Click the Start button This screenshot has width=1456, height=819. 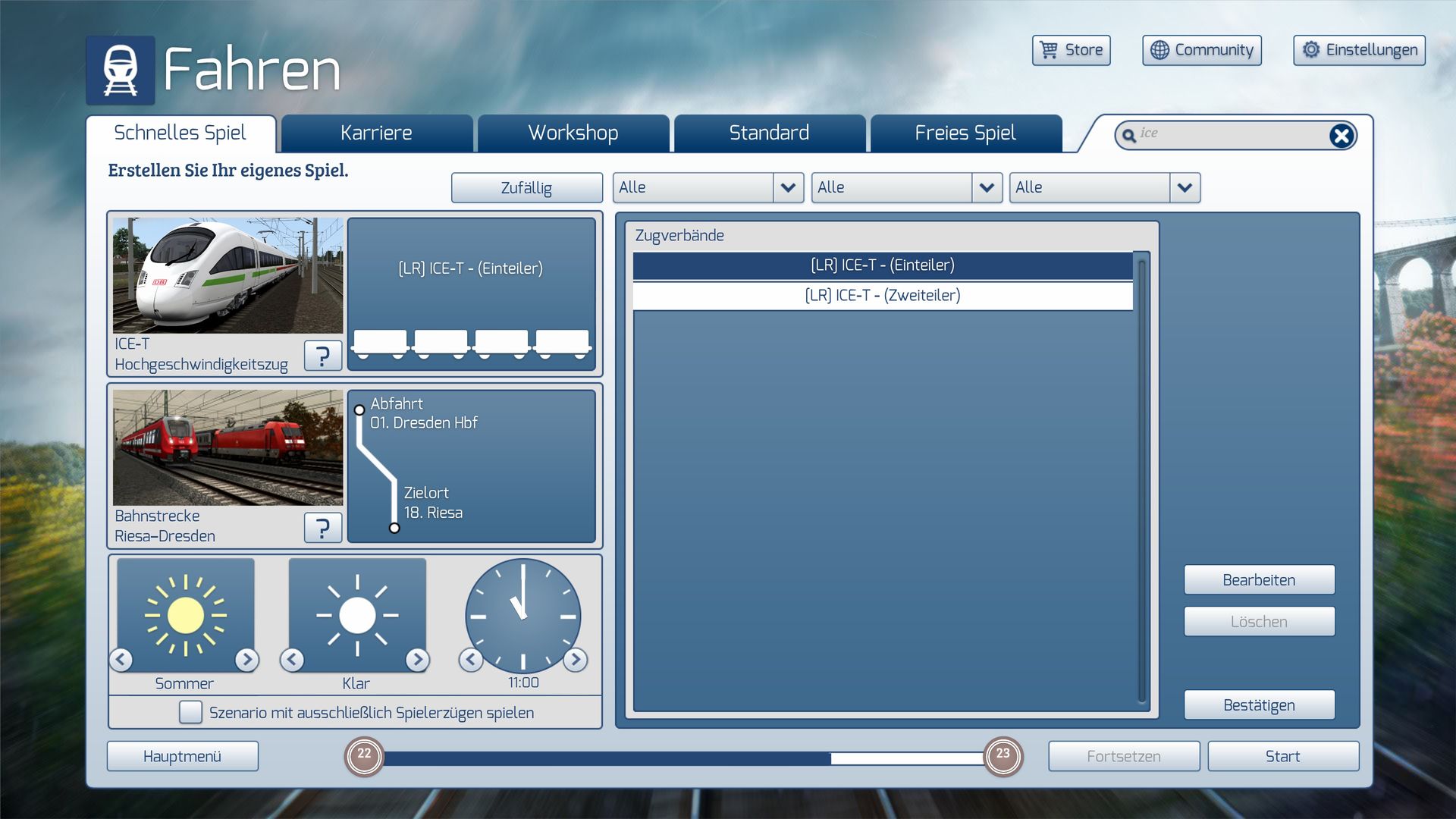[x=1282, y=756]
